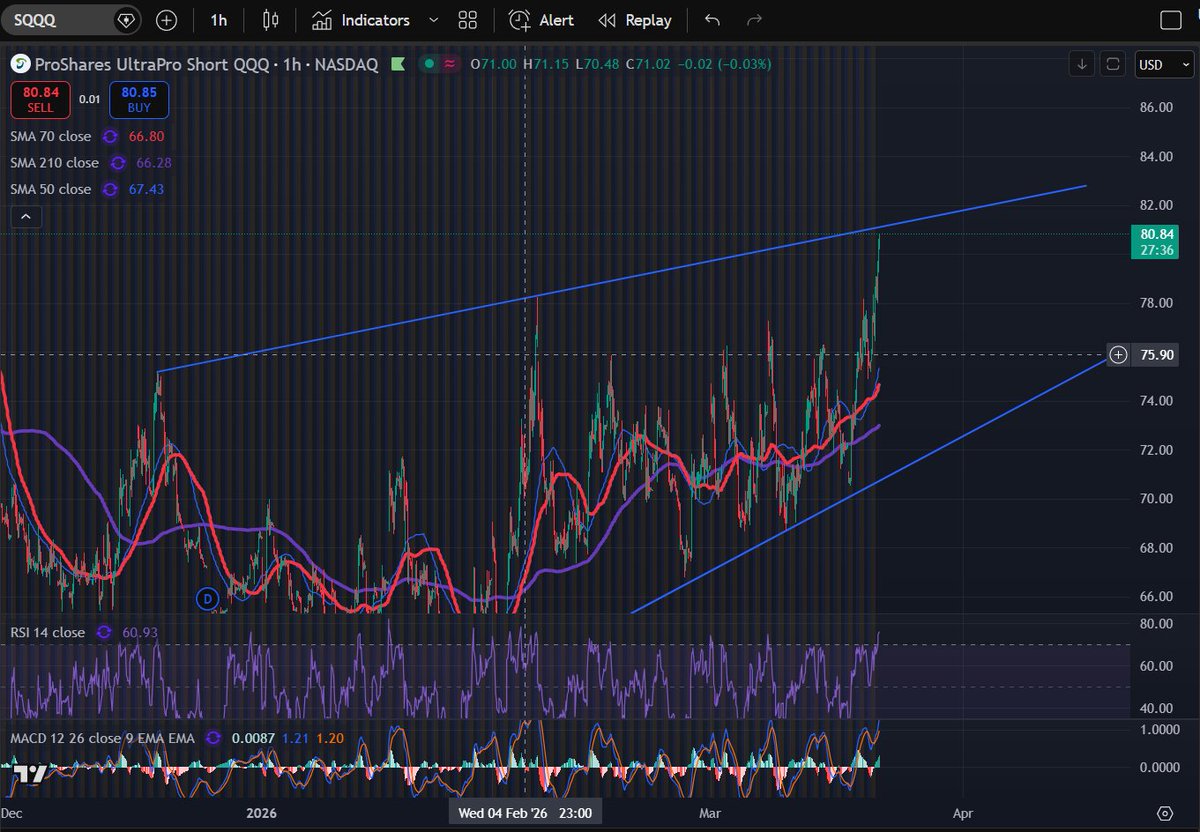Click the Apr label on time axis

963,813
